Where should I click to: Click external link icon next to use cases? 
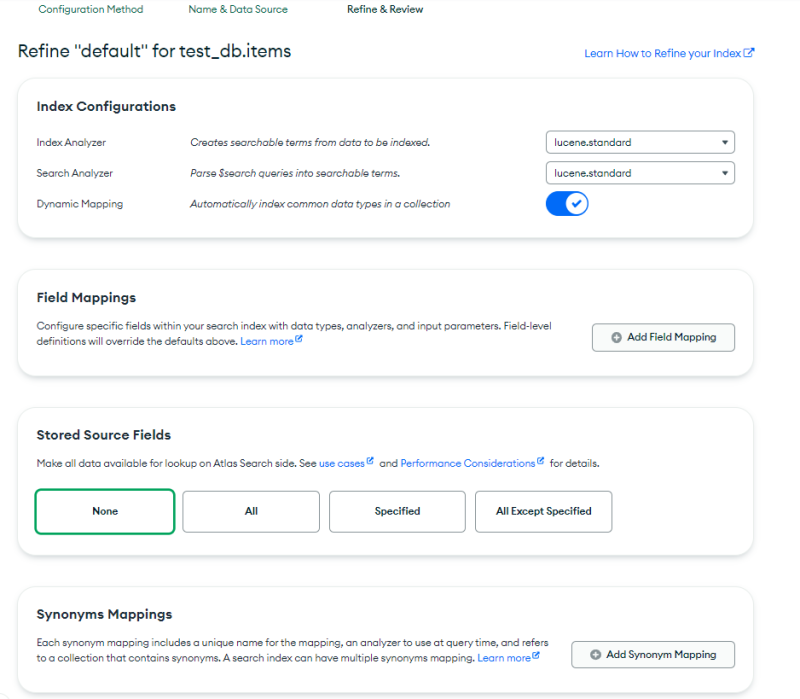coord(370,462)
